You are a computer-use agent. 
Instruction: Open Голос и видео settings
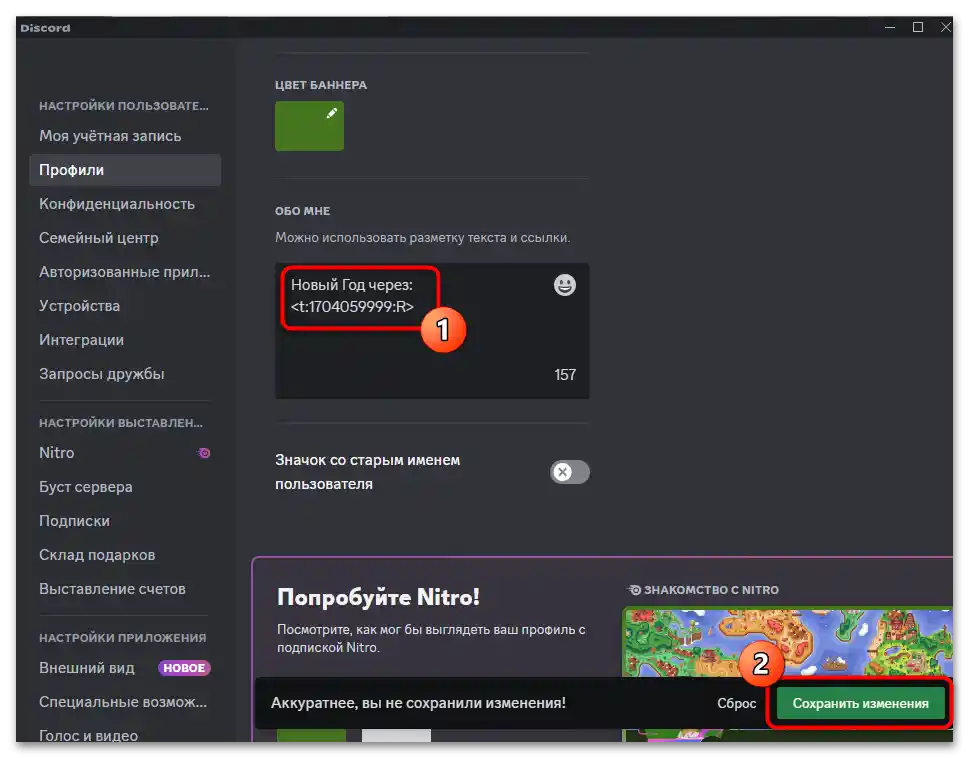pyautogui.click(x=125, y=735)
